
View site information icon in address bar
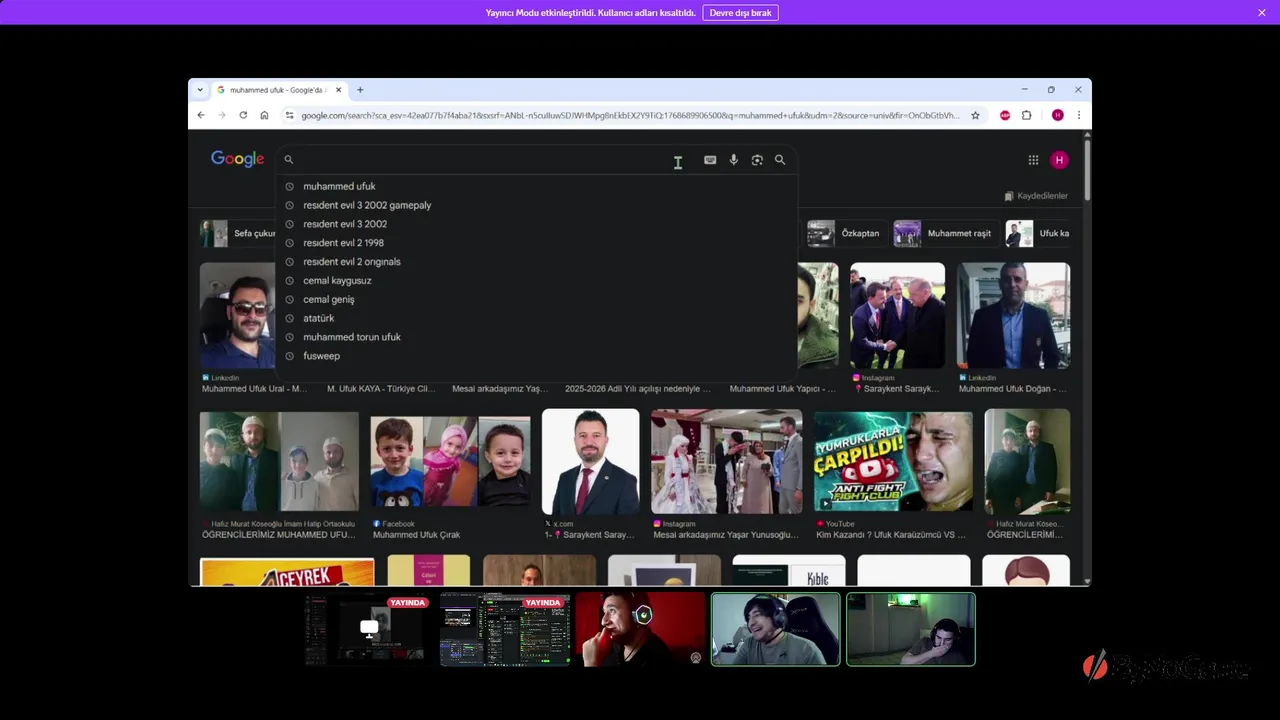click(x=290, y=115)
